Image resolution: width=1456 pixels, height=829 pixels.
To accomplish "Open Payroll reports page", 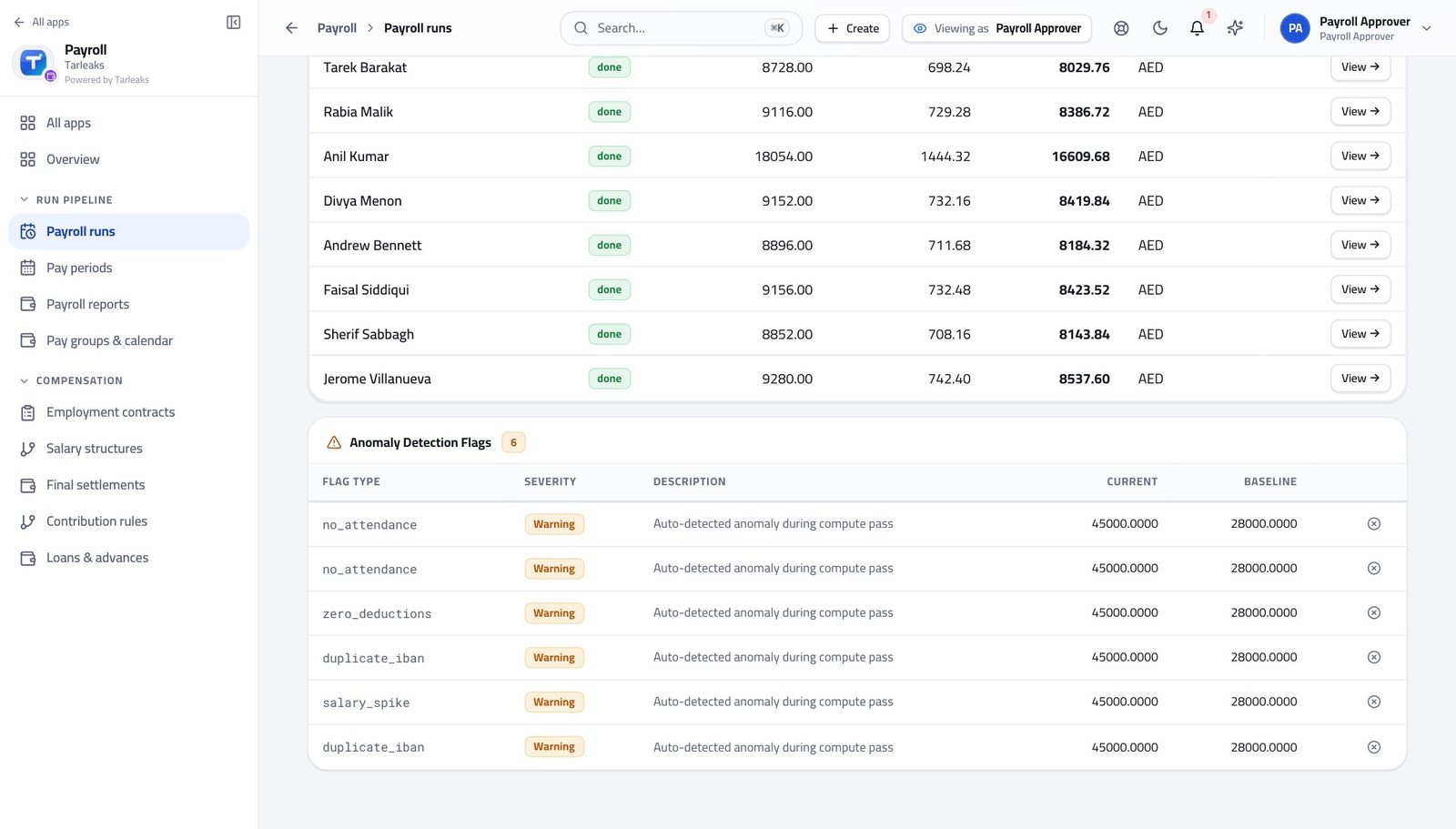I will (x=128, y=305).
